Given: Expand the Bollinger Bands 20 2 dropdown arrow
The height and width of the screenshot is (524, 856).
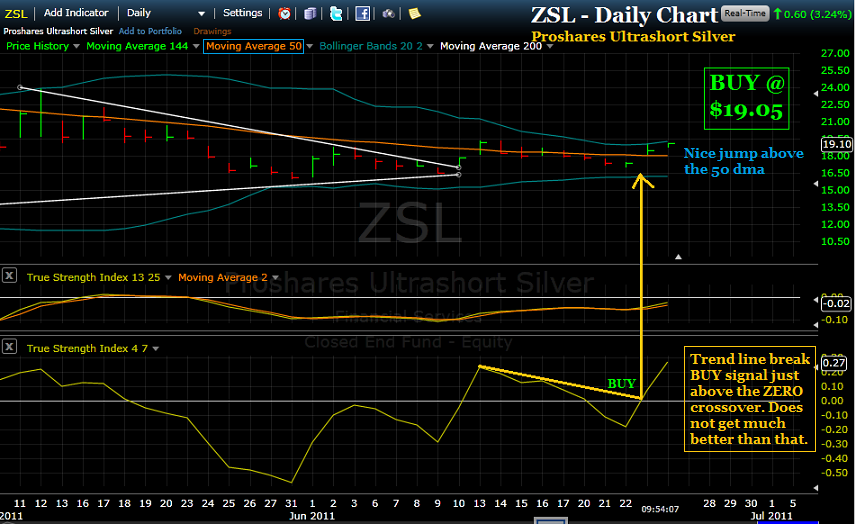Looking at the screenshot, I should coord(430,46).
